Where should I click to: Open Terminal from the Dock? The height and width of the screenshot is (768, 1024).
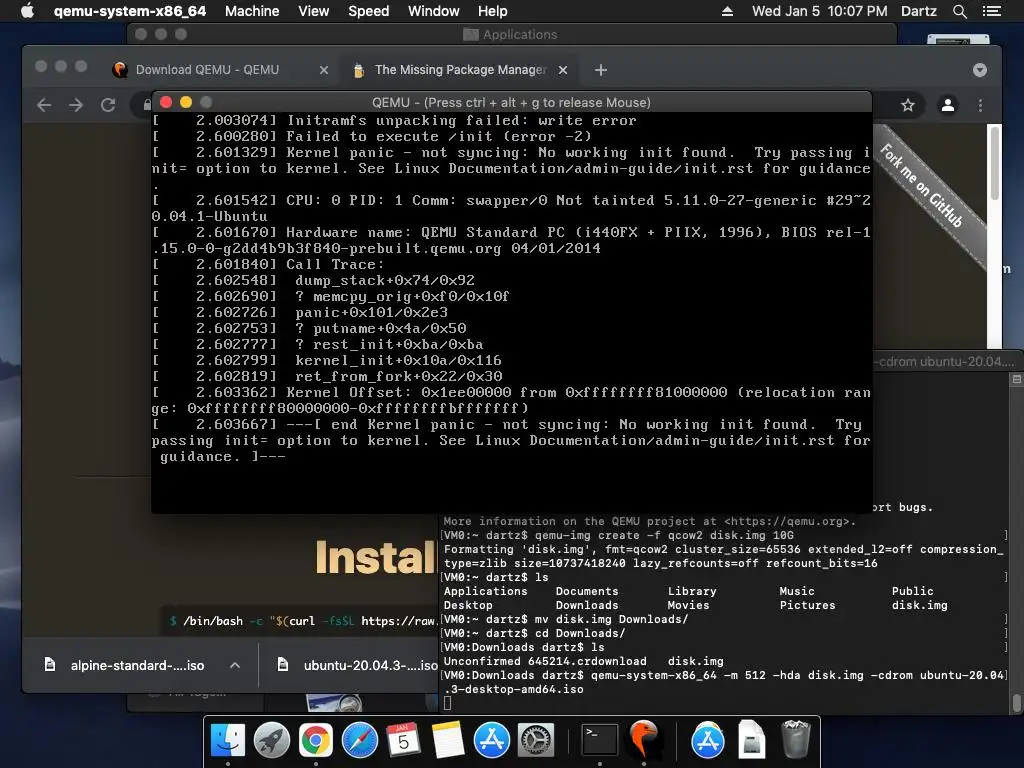click(600, 740)
